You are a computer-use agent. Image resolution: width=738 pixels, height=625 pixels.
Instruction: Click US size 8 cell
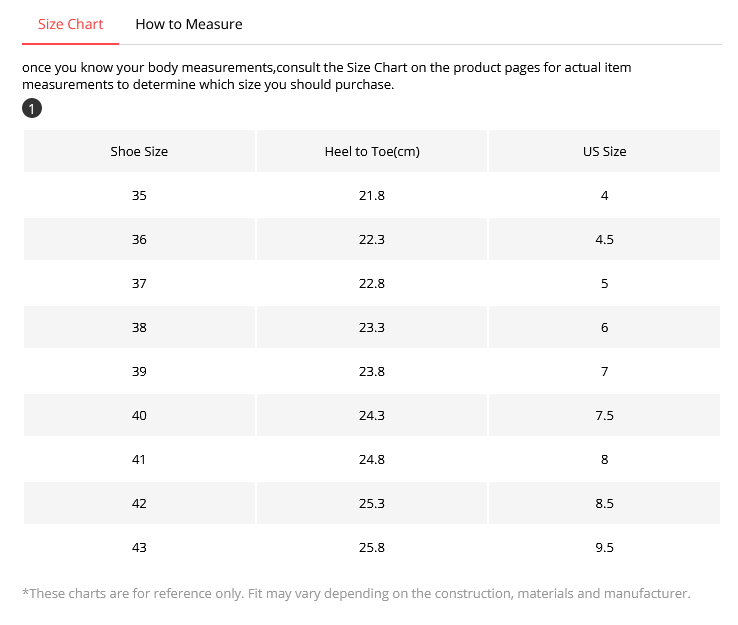coord(604,460)
